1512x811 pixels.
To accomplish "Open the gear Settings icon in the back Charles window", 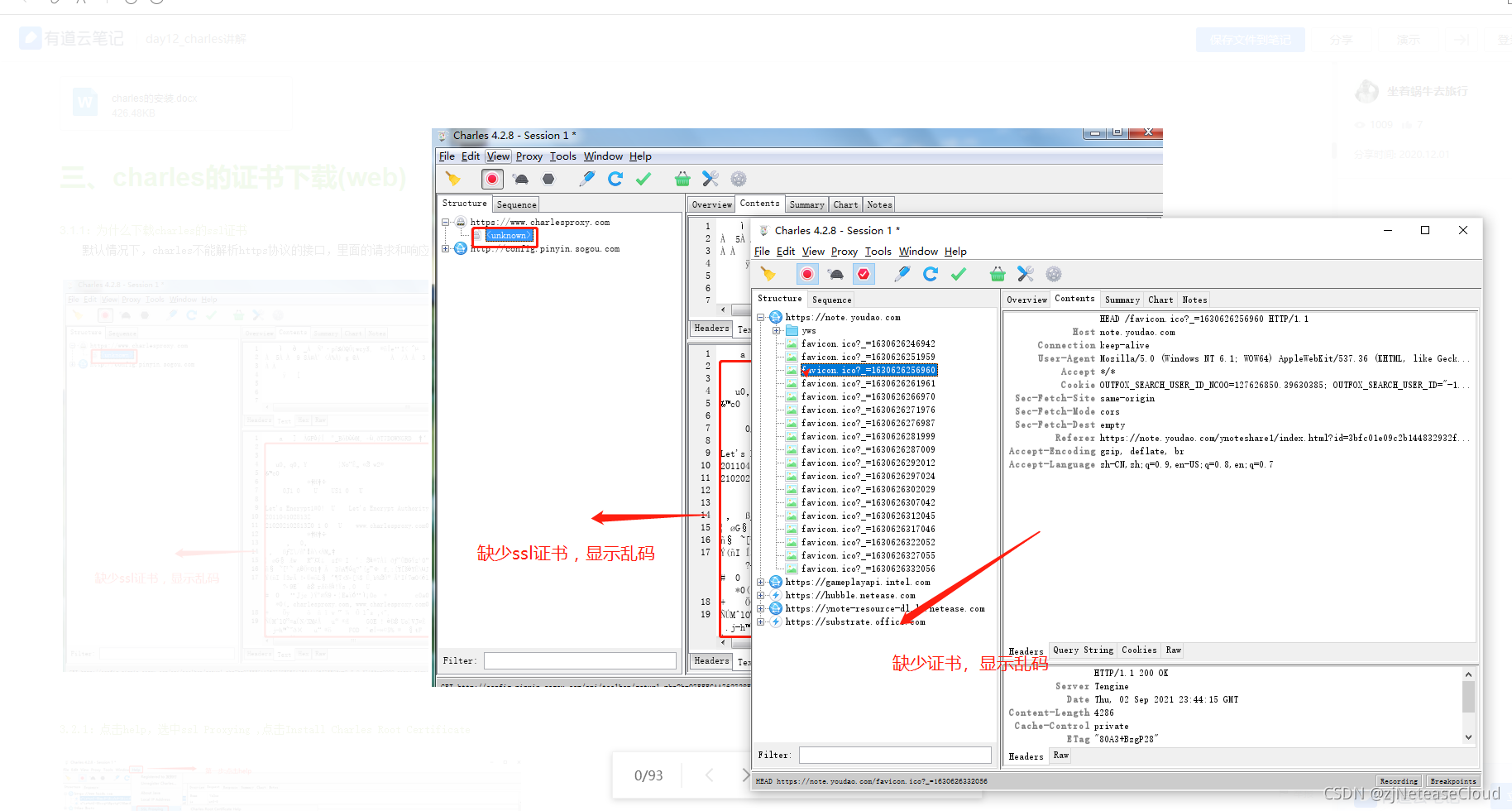I will click(x=739, y=179).
